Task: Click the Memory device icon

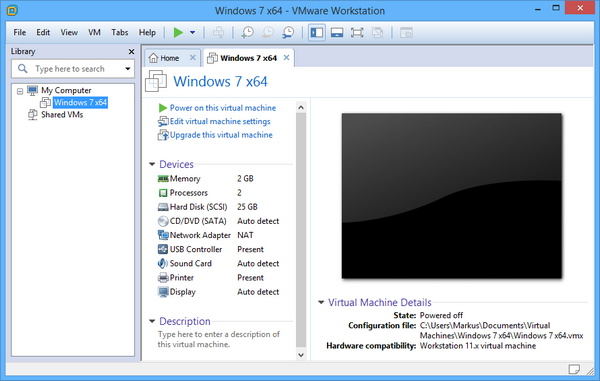Action: (163, 179)
